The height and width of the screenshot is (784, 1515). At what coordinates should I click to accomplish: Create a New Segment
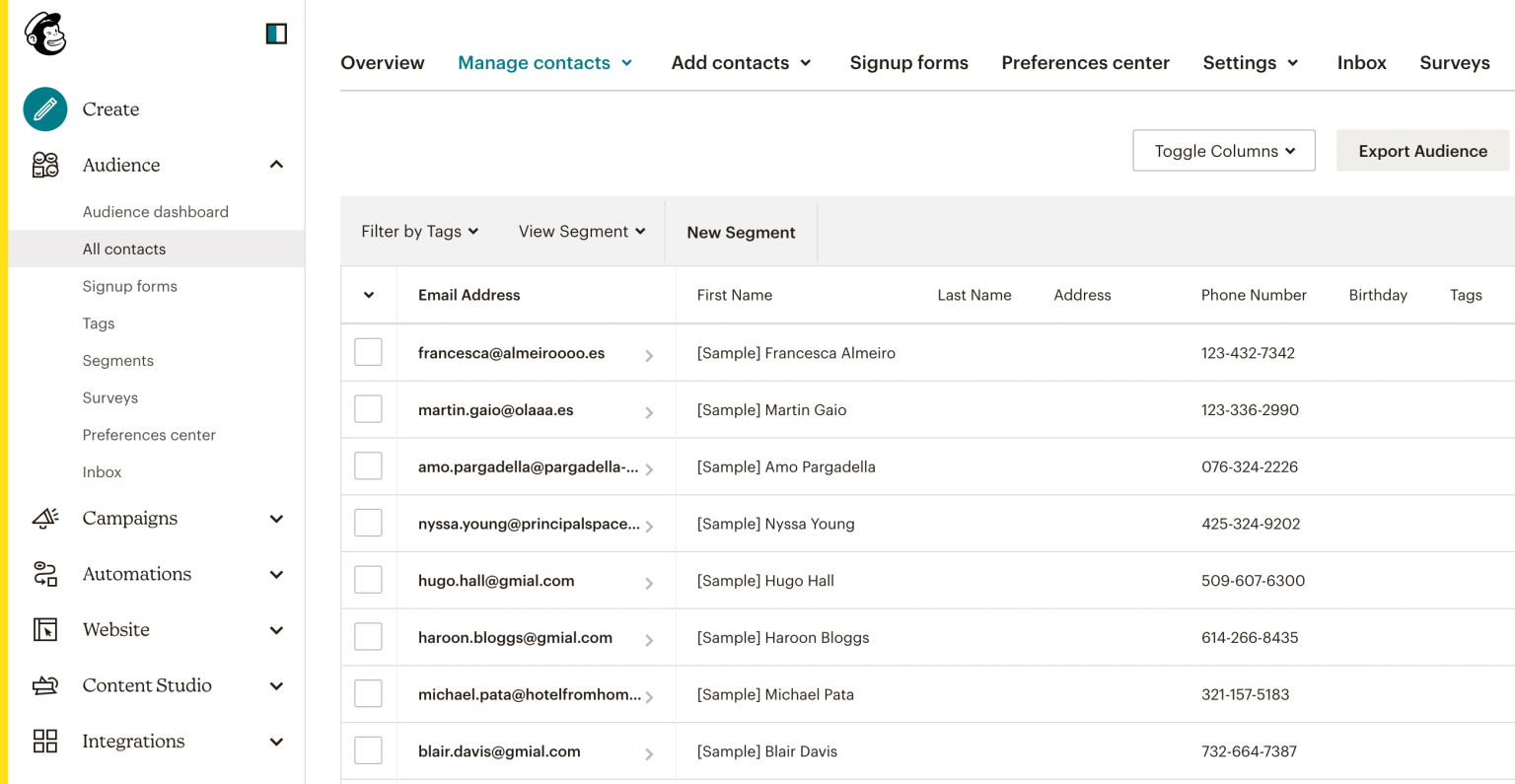click(x=741, y=232)
